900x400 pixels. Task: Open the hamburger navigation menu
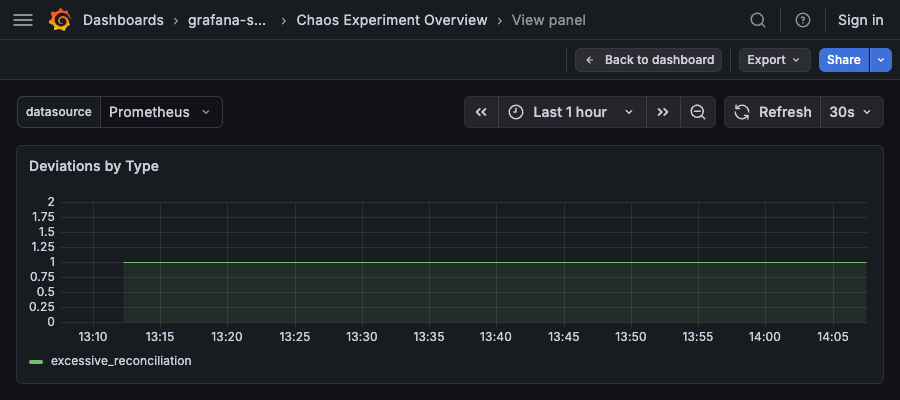[x=24, y=20]
